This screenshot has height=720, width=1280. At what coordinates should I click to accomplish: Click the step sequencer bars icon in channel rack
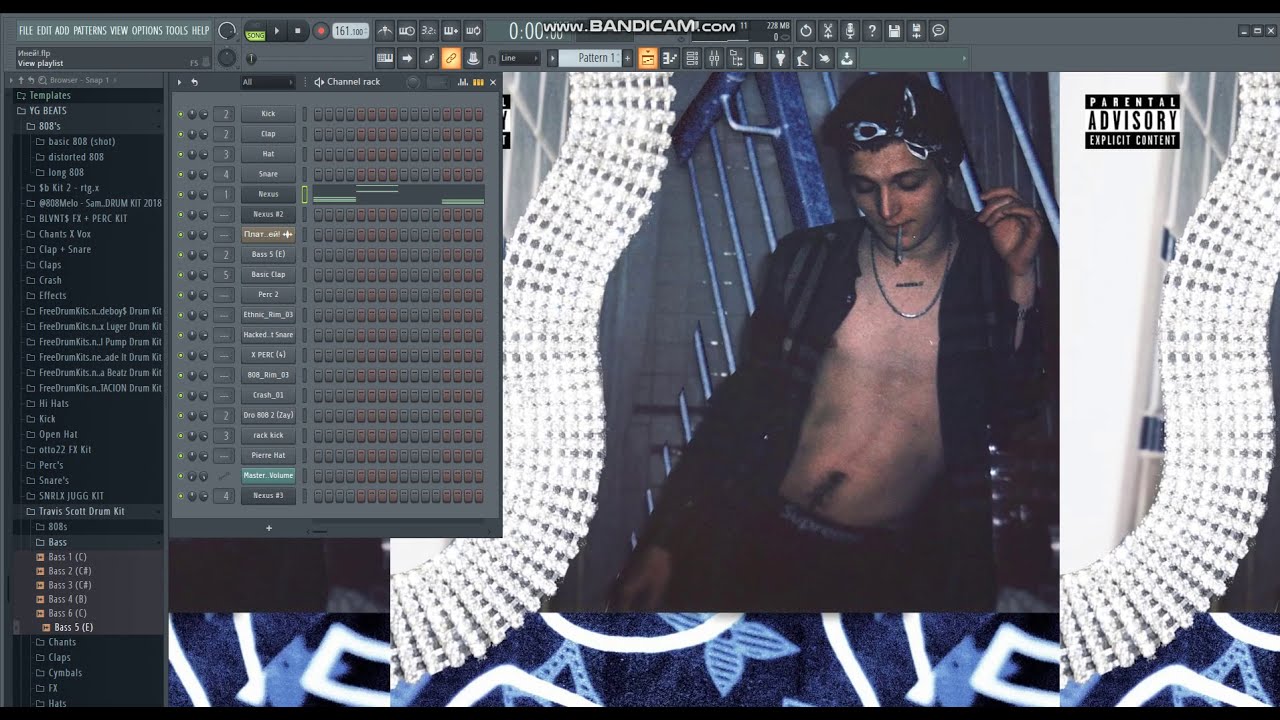point(478,82)
